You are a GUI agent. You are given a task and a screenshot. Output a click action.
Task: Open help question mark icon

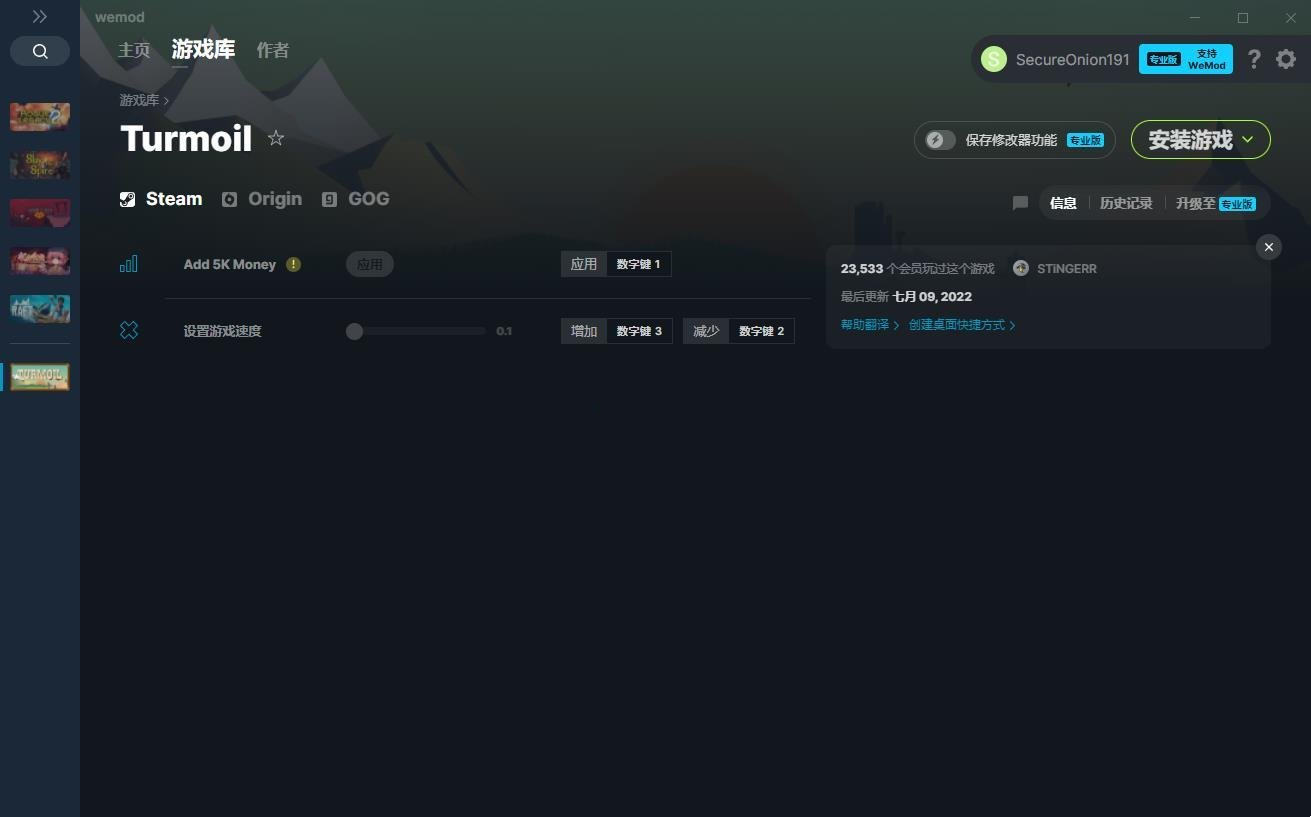click(x=1254, y=59)
